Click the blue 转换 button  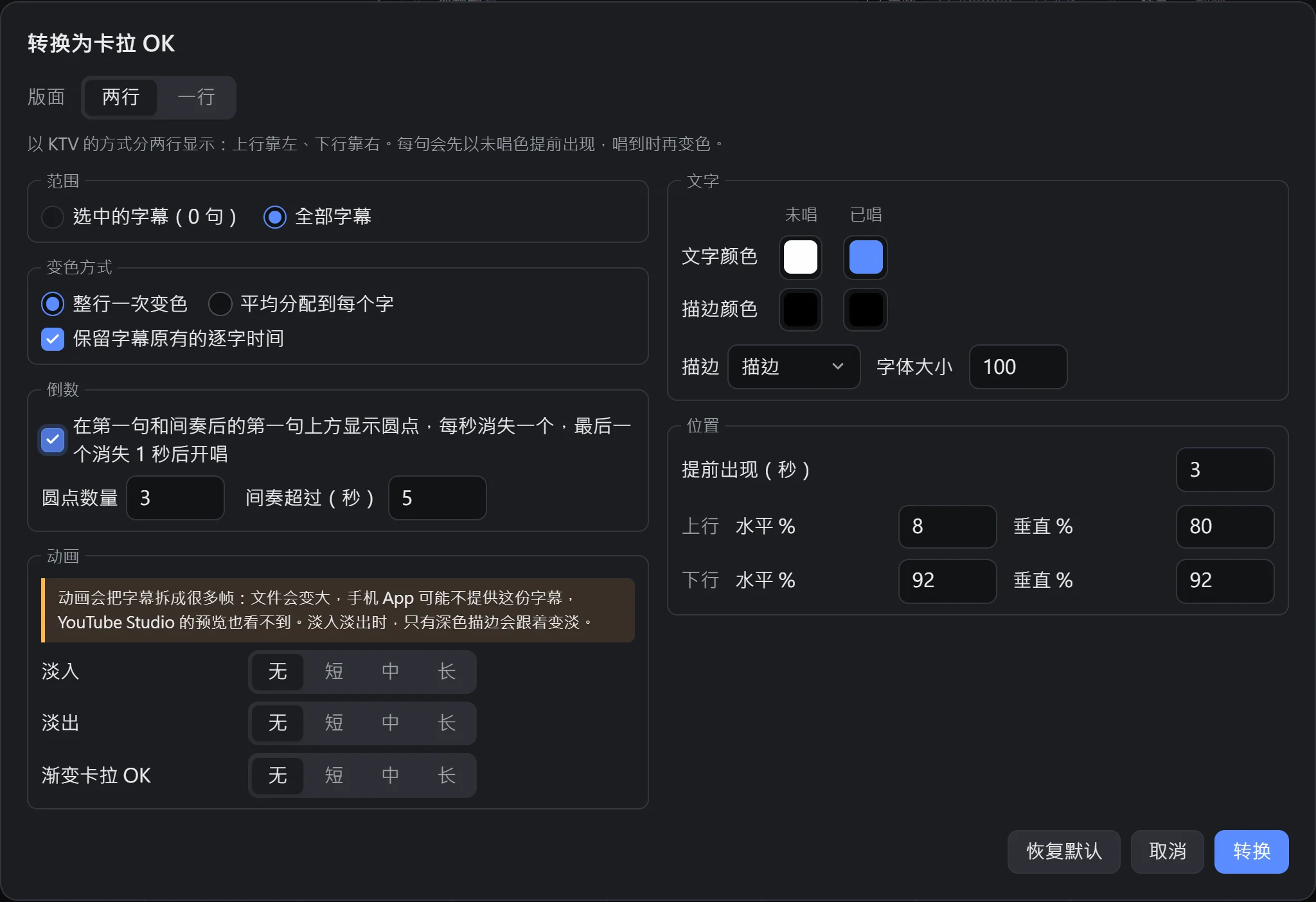(x=1252, y=851)
